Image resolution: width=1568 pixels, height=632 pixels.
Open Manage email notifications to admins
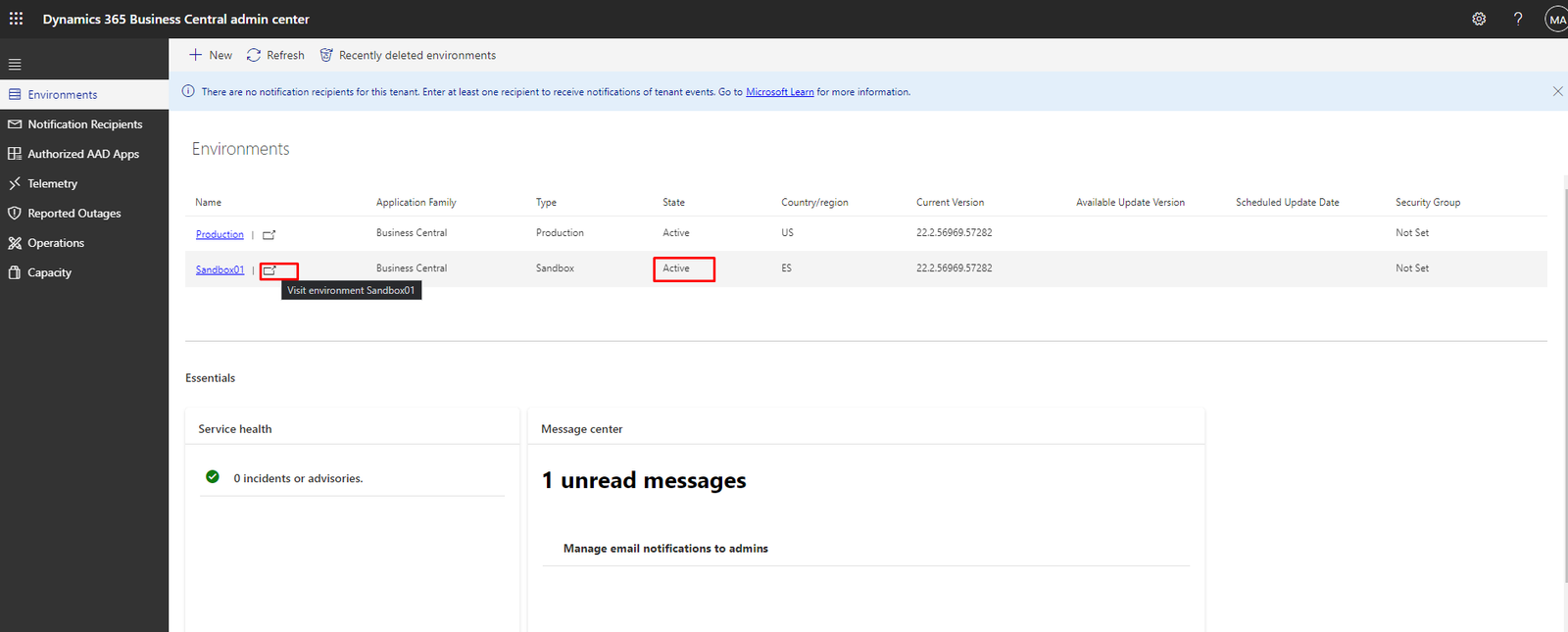pyautogui.click(x=665, y=549)
